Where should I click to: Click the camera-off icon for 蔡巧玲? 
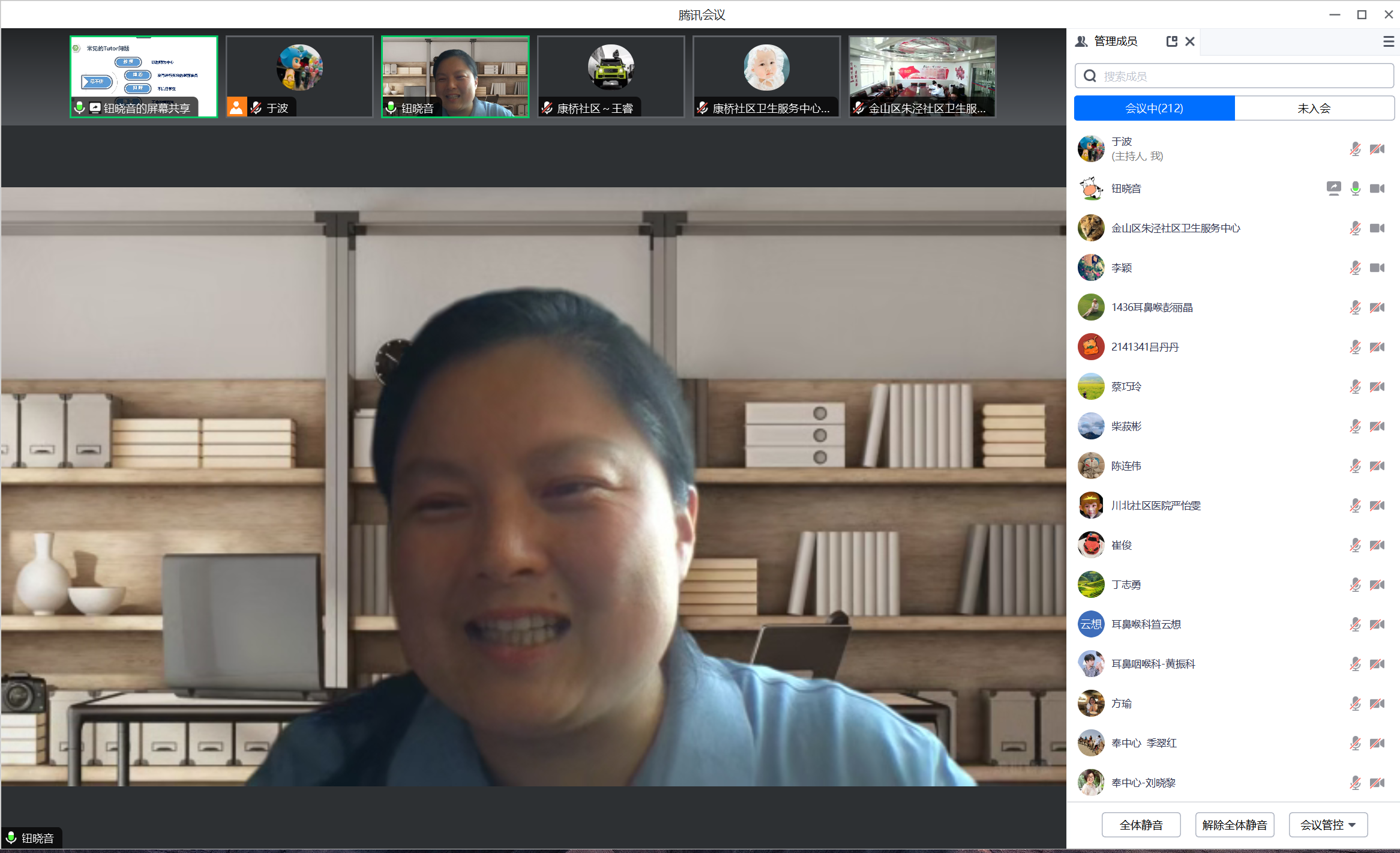1377,387
